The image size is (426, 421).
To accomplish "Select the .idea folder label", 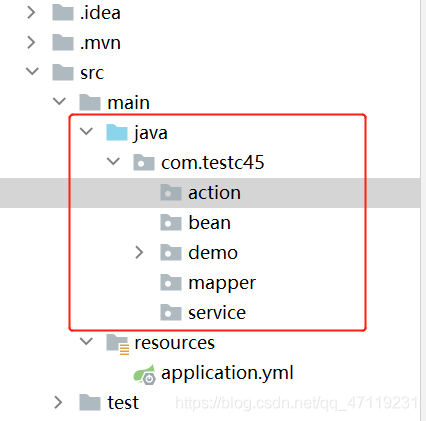I will tap(100, 13).
